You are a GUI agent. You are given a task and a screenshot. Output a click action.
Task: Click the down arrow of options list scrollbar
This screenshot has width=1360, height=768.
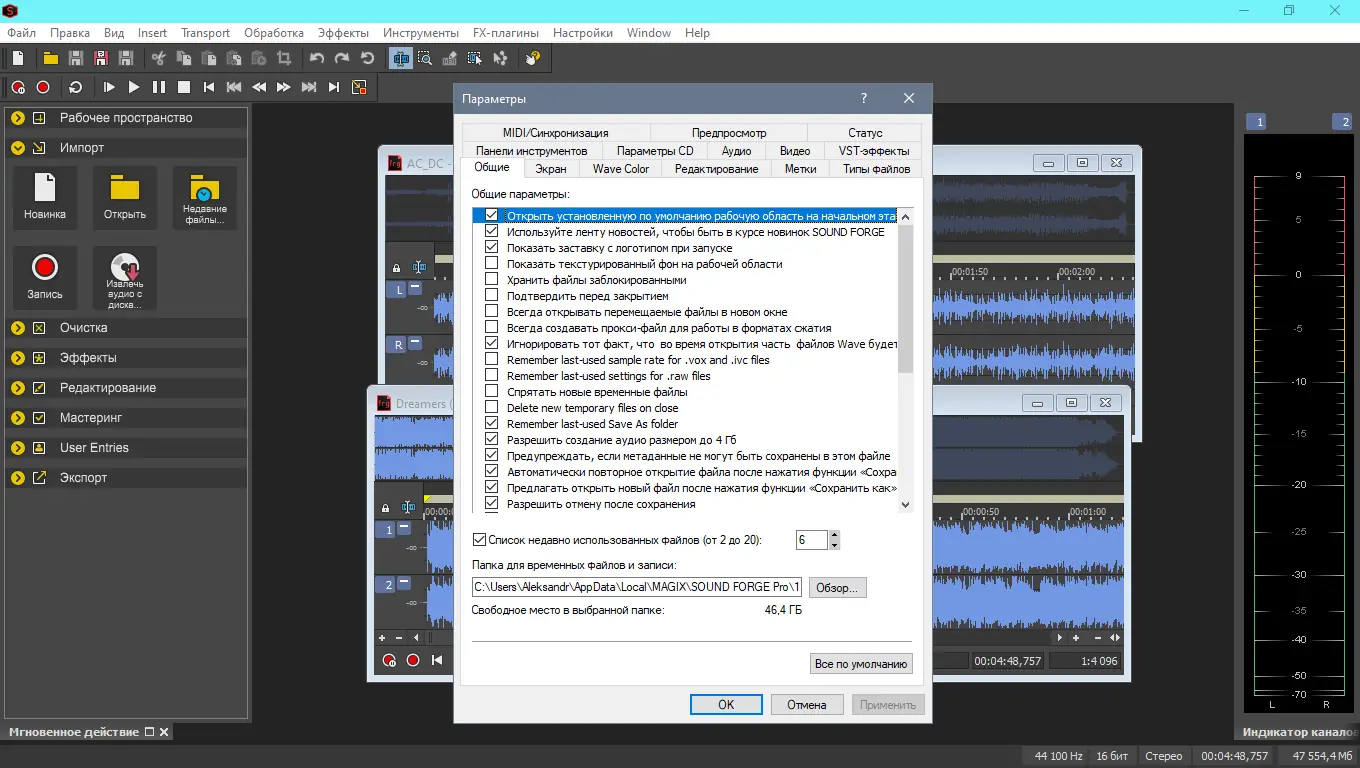click(906, 505)
